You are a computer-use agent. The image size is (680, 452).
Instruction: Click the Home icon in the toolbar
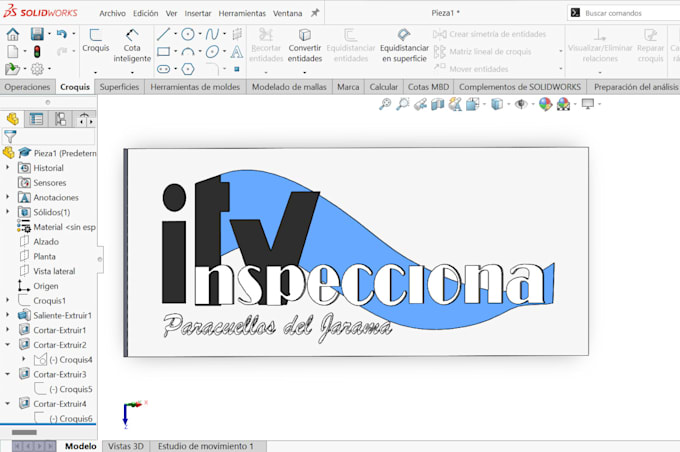click(13, 34)
